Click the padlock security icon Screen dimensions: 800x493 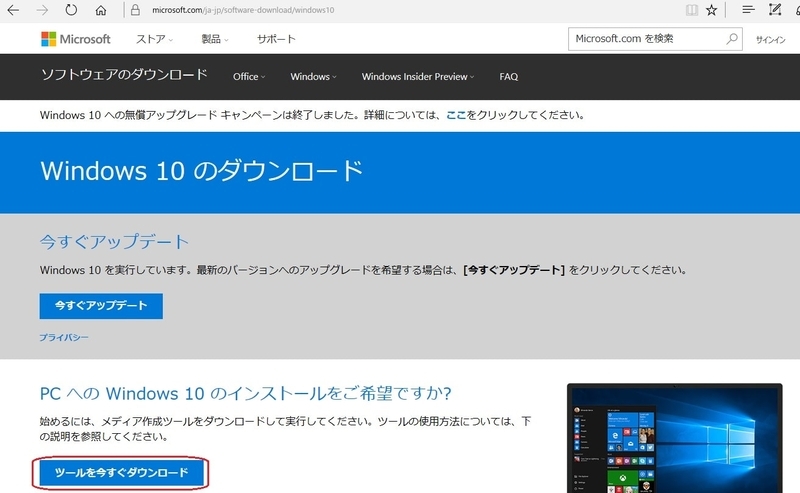coord(135,10)
